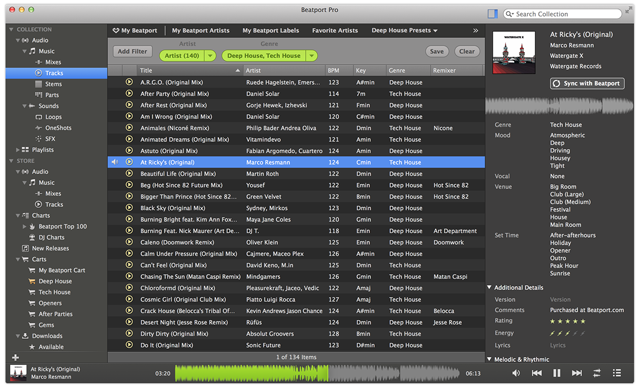Open the play queue list icon
Viewport: 638px width, 388px height.
click(x=617, y=373)
